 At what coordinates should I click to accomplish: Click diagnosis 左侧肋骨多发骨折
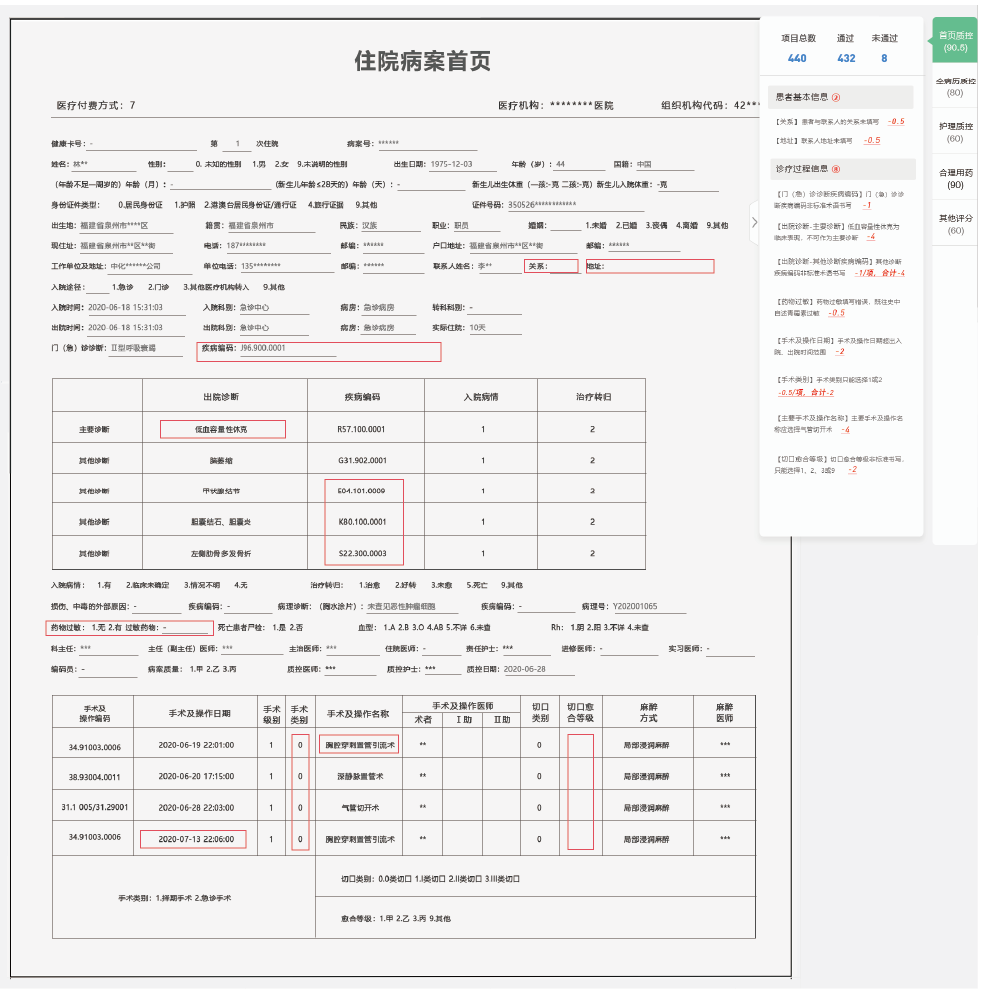point(221,554)
